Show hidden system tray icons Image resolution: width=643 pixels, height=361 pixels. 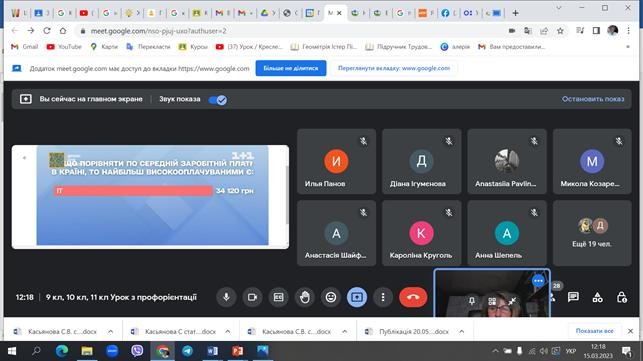pyautogui.click(x=495, y=351)
